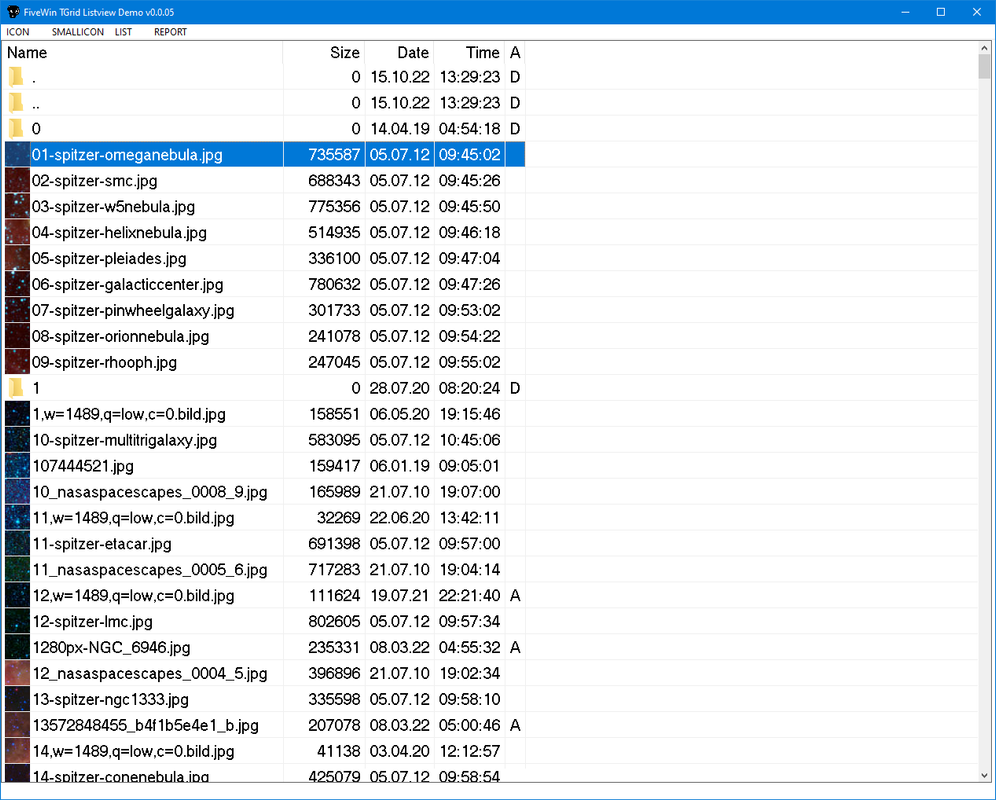Switch to ICON view
Viewport: 996px width, 800px height.
coord(18,32)
